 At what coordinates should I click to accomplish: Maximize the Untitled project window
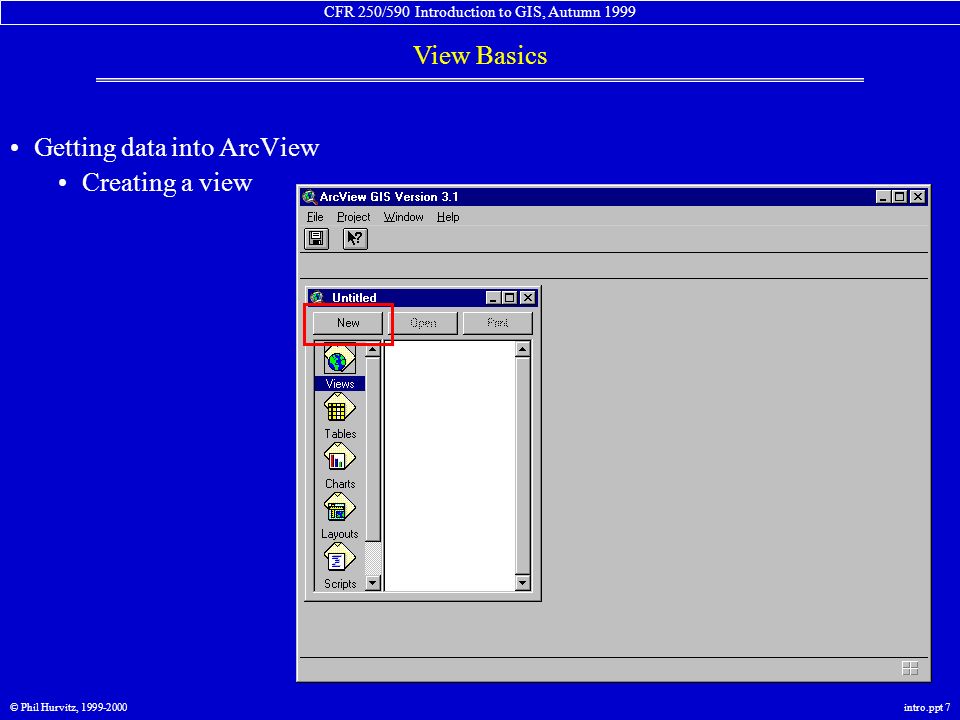click(x=509, y=298)
